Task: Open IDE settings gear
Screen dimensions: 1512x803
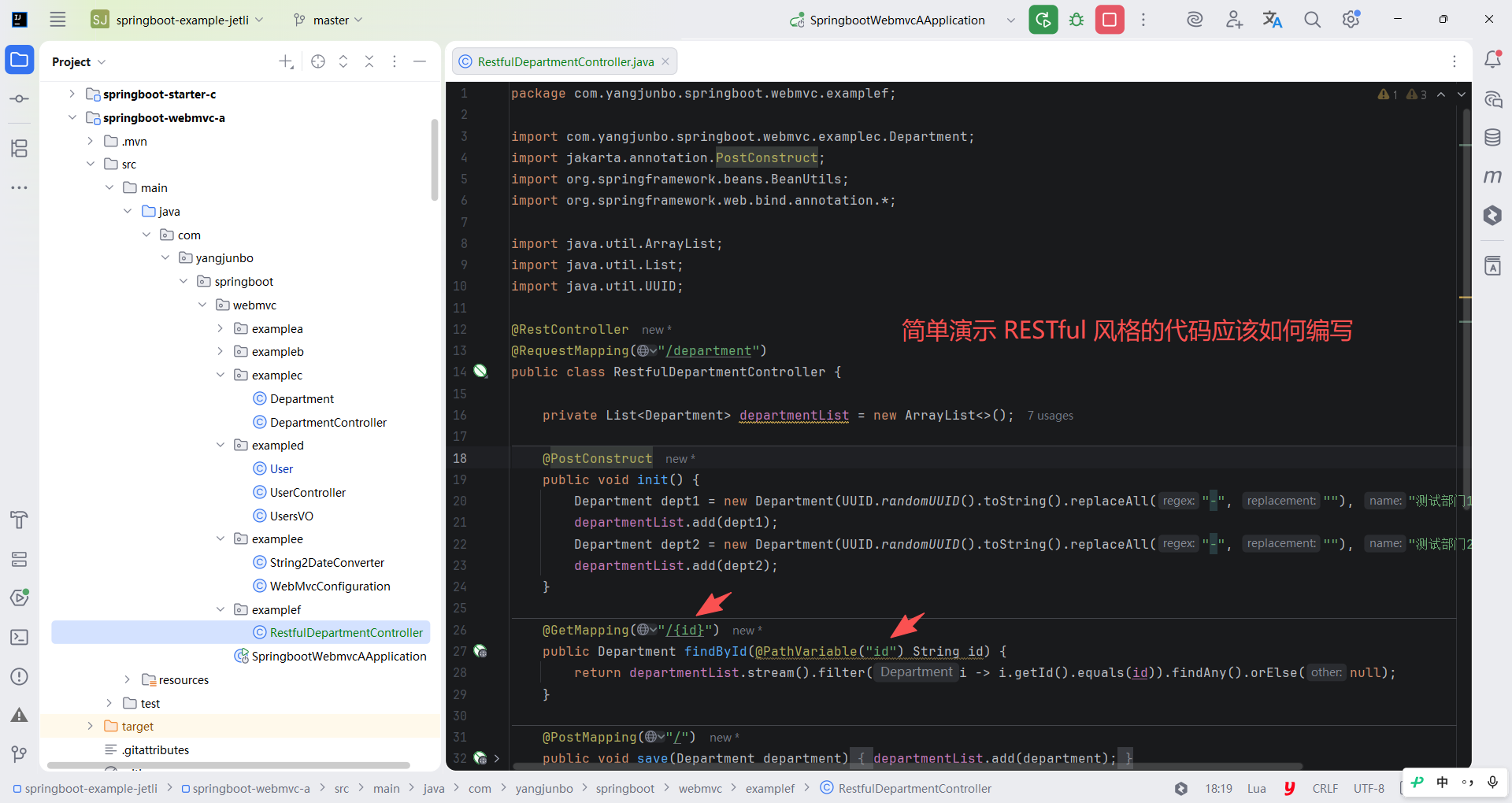Action: [1351, 20]
